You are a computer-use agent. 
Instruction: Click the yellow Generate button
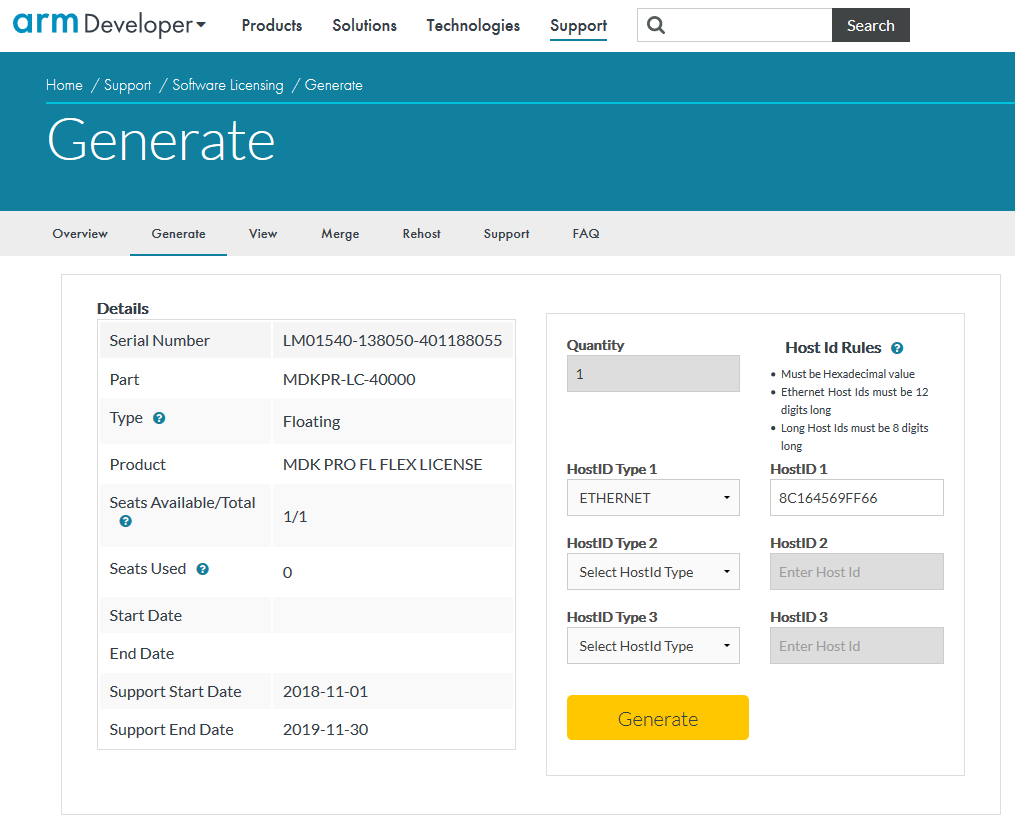click(x=658, y=718)
